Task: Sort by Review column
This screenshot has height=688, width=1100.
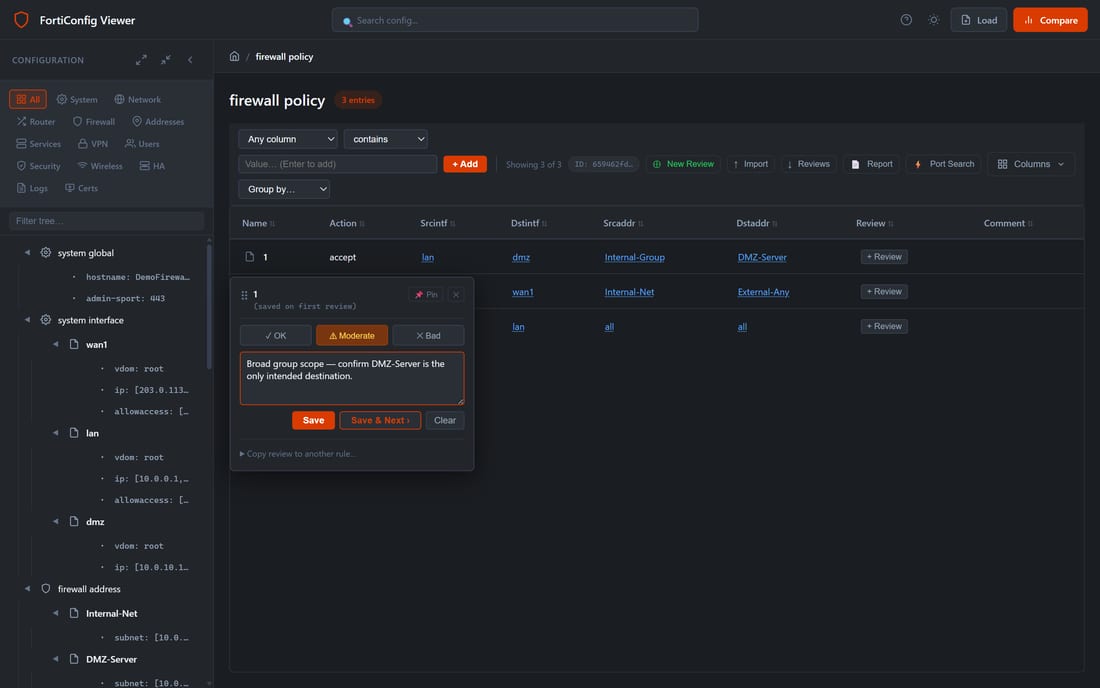Action: click(x=874, y=223)
